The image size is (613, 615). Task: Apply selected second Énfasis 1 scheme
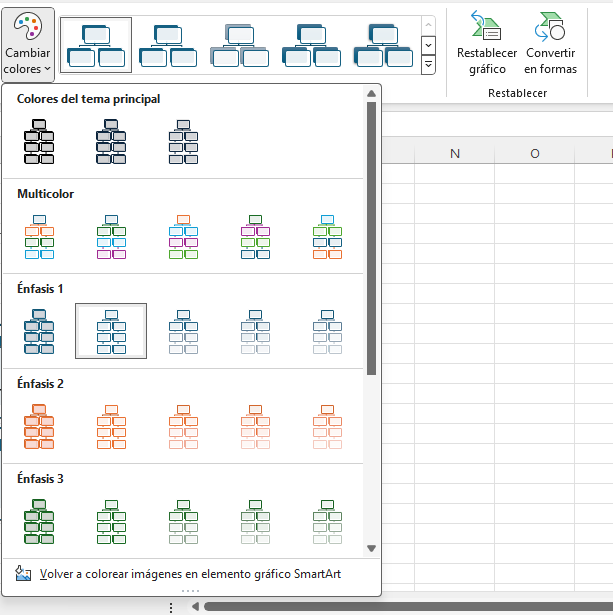pos(111,331)
